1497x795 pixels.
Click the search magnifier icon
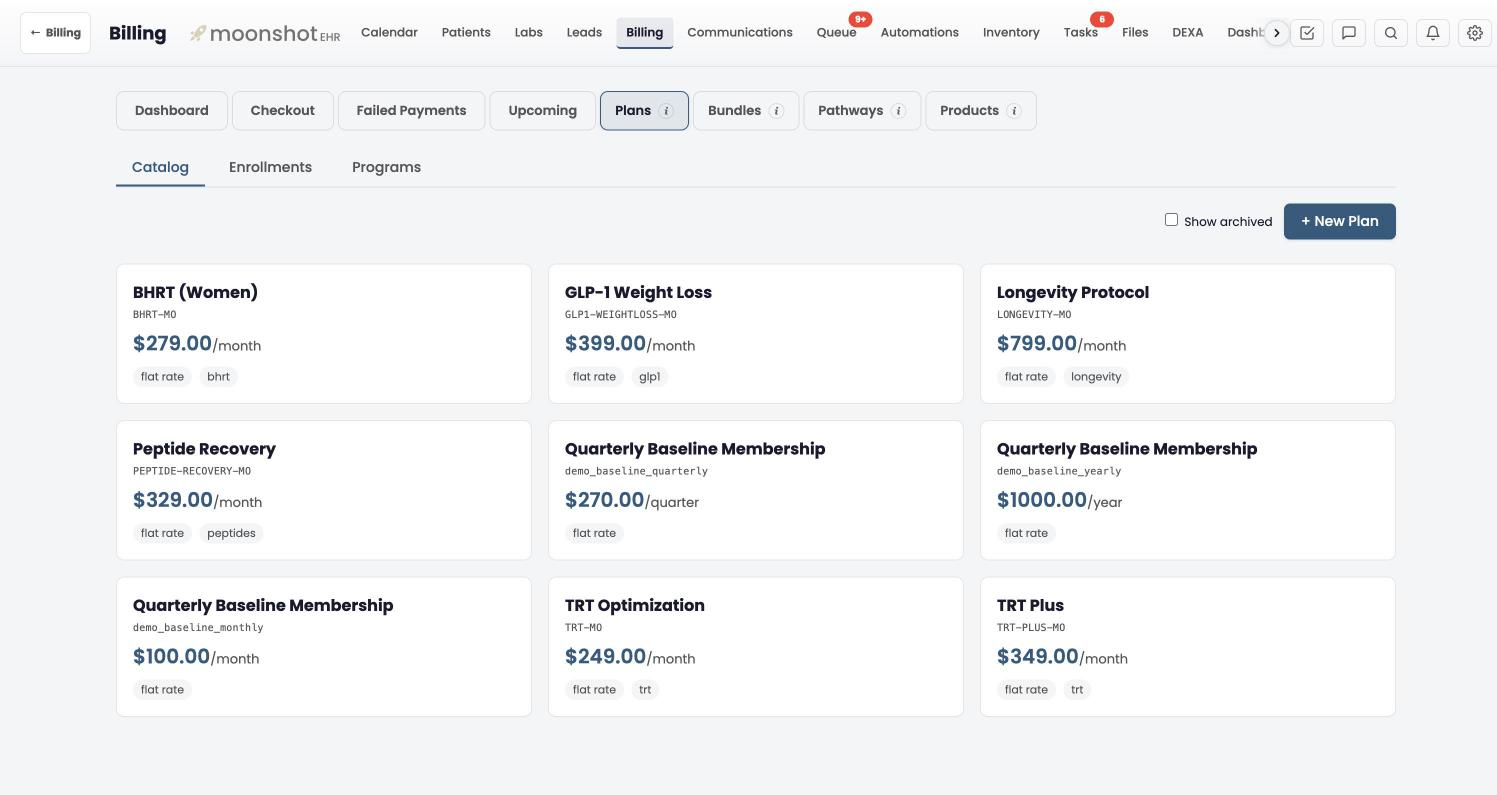[x=1391, y=33]
